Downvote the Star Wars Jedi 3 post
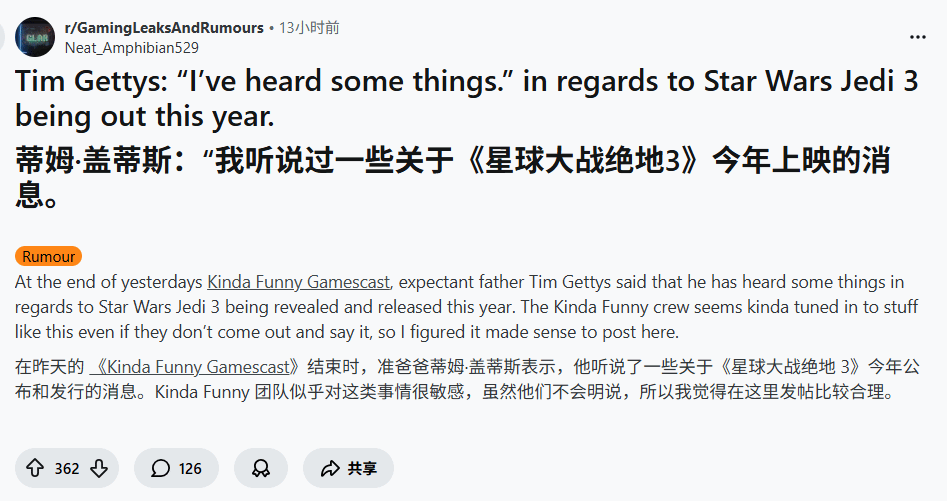 coord(98,468)
